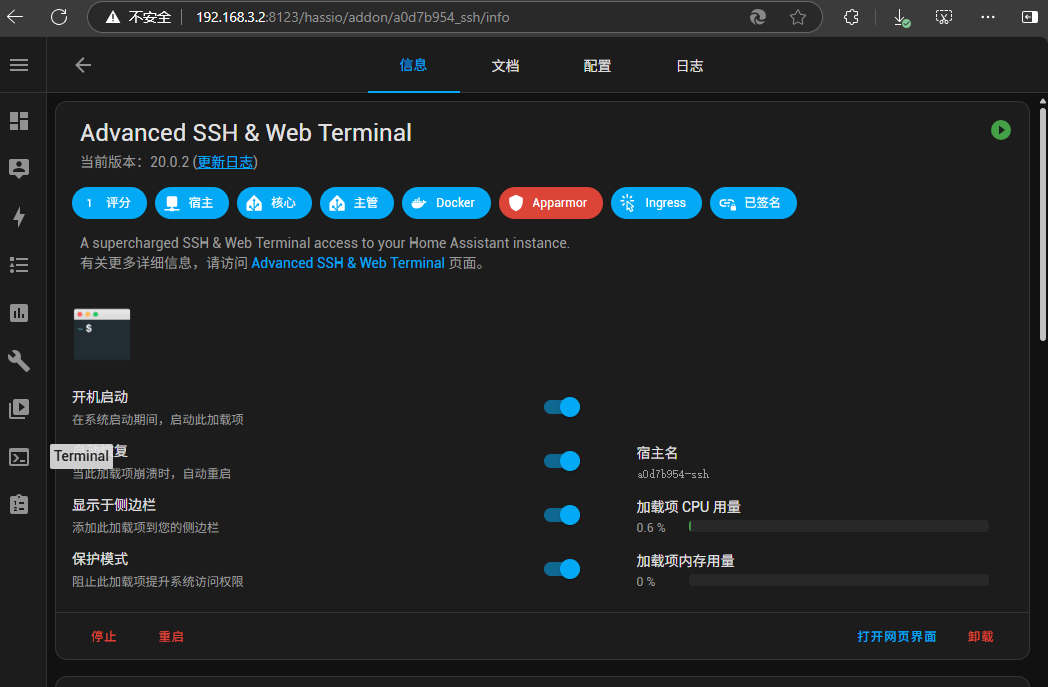The width and height of the screenshot is (1048, 687).
Task: Click the add-on CPU usage bar
Action: 838,526
